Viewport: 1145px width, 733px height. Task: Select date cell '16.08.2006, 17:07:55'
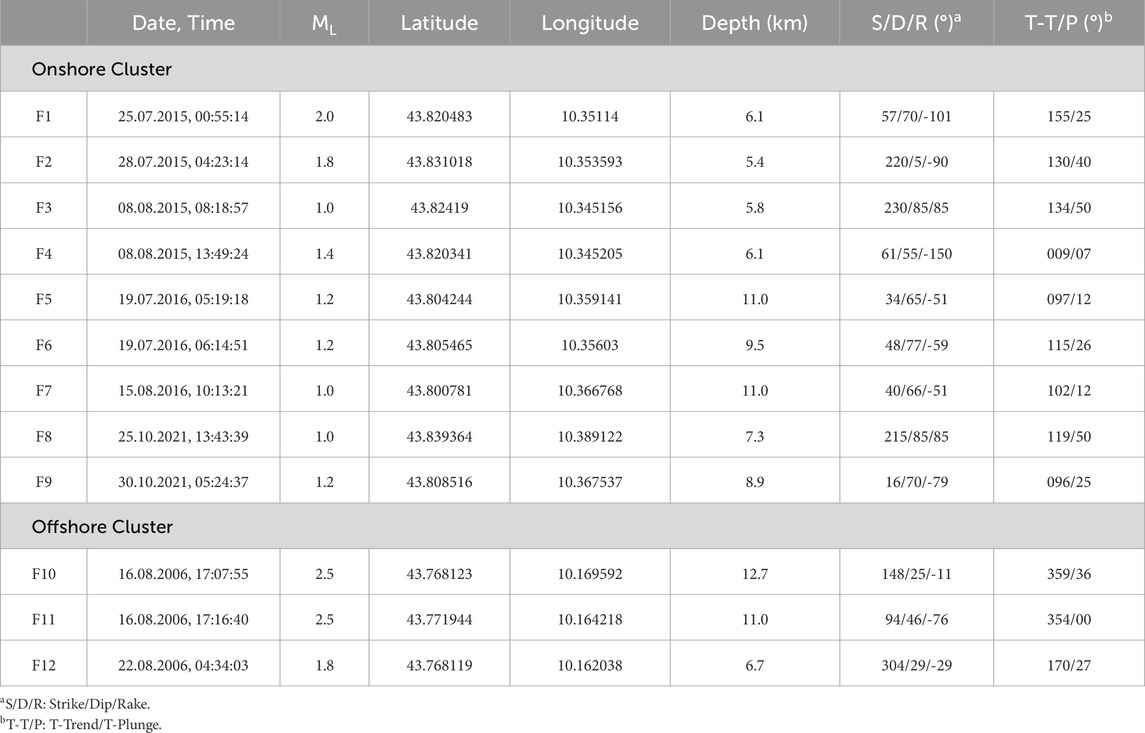[x=183, y=575]
